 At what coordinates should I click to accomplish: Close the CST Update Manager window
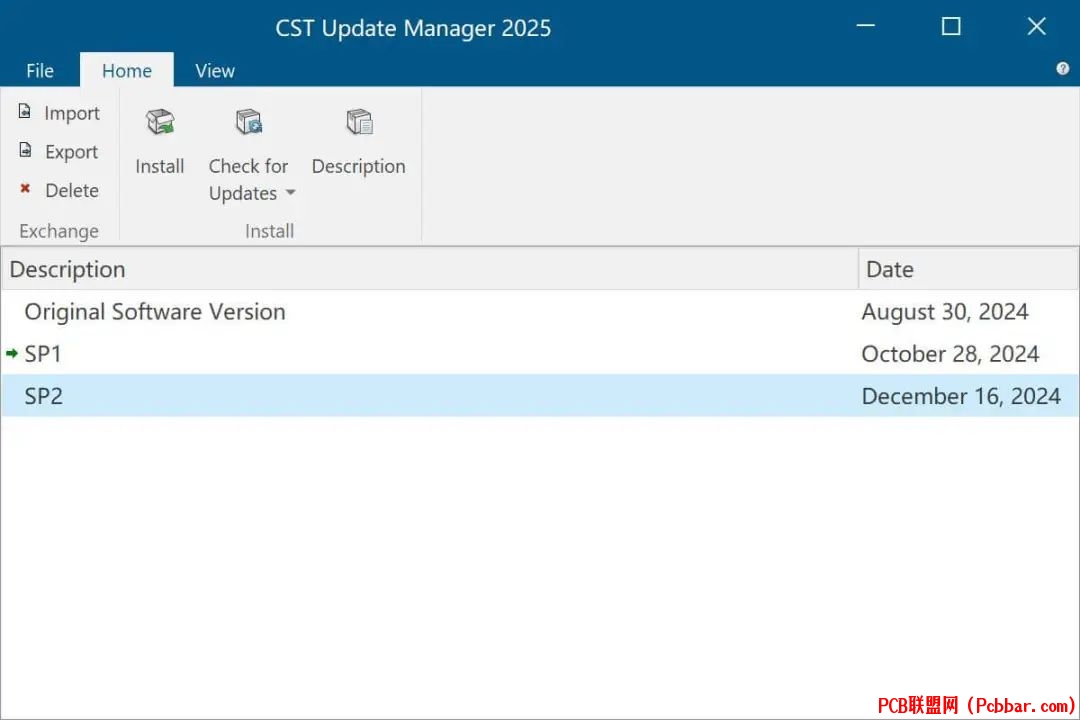point(1037,26)
